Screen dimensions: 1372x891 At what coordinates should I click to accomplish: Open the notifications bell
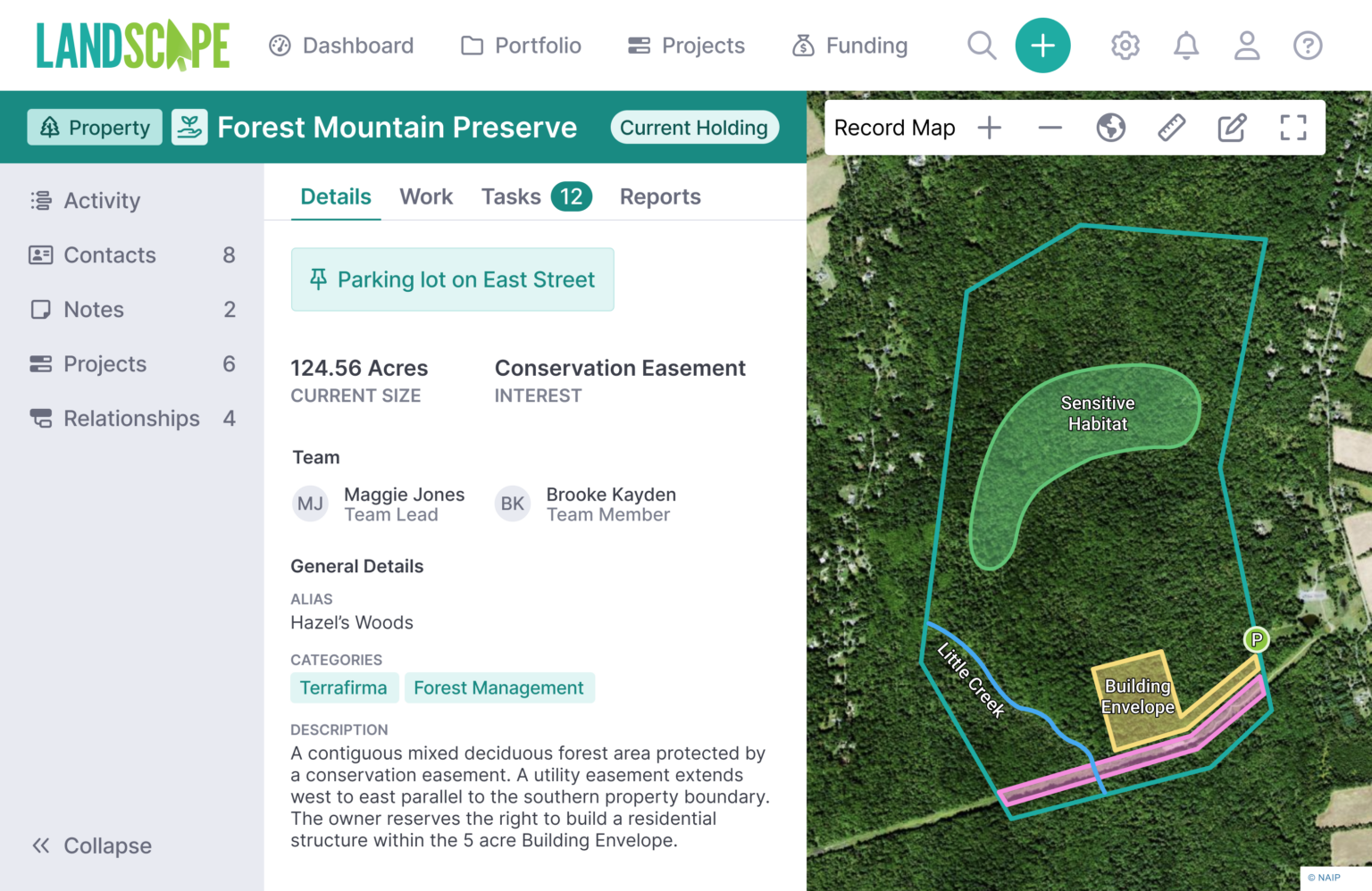(x=1185, y=46)
